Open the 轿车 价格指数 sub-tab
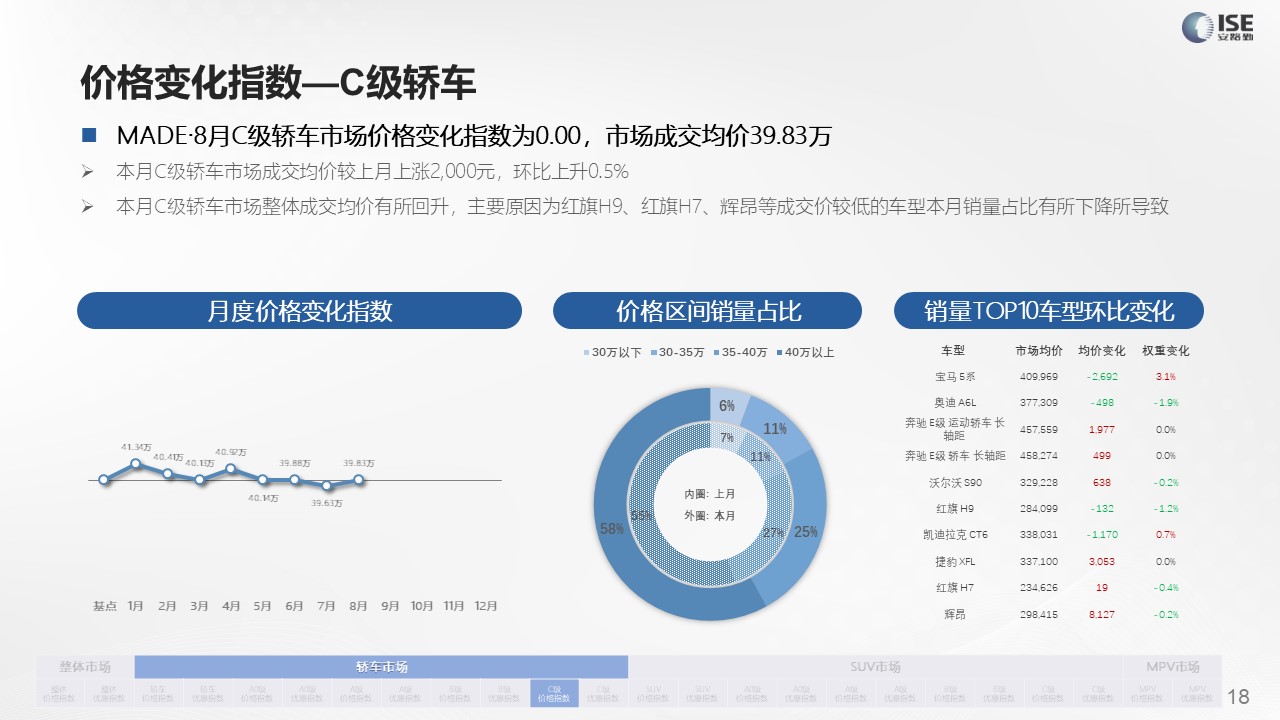 (158, 694)
